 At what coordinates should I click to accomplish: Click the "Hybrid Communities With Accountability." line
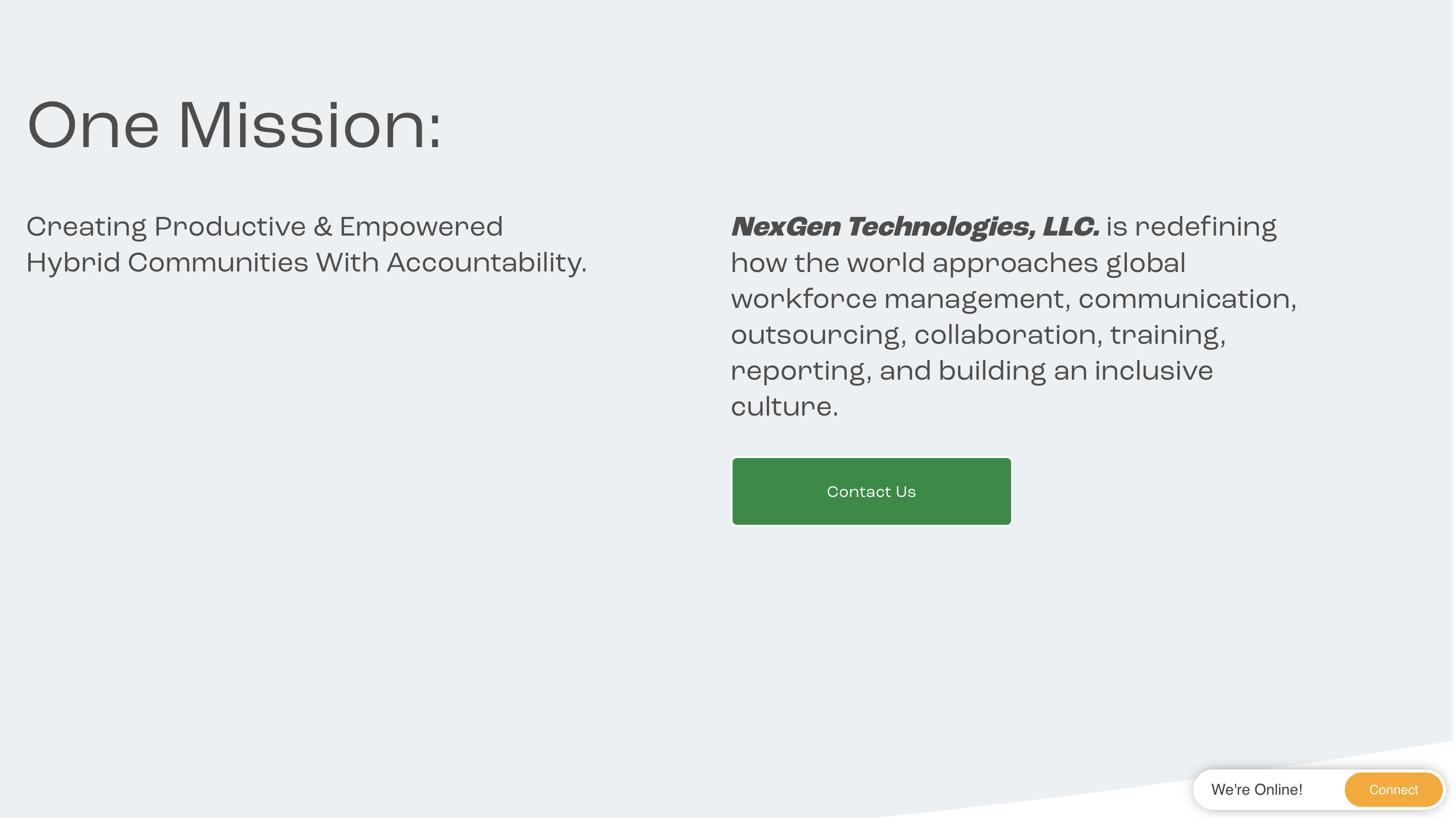[x=306, y=263]
